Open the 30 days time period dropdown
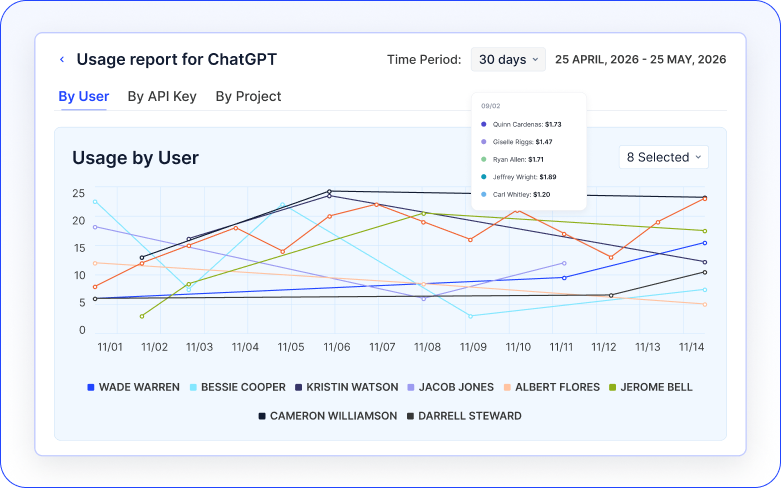Viewport: 781px width, 488px height. [x=508, y=59]
